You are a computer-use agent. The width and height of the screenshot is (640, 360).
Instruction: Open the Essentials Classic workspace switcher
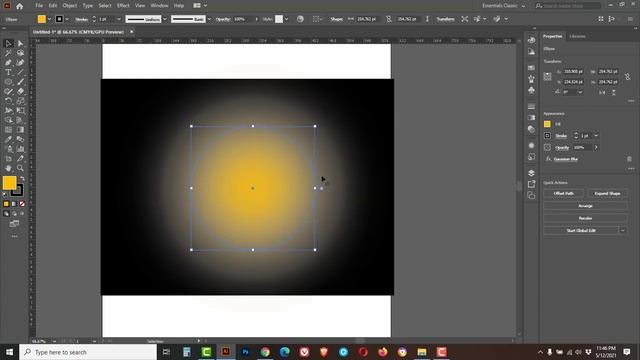[x=503, y=6]
